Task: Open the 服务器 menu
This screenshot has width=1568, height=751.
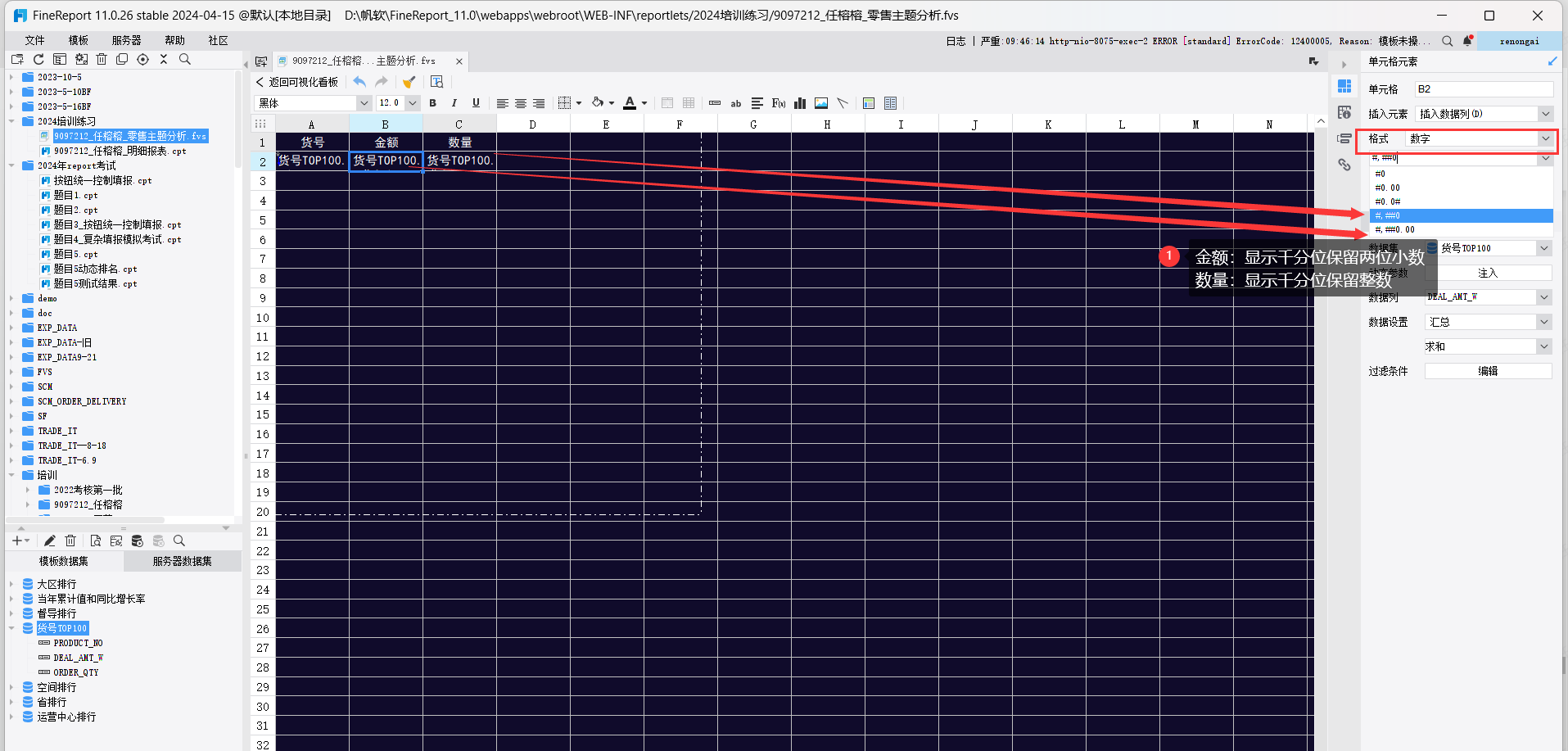Action: (x=126, y=40)
